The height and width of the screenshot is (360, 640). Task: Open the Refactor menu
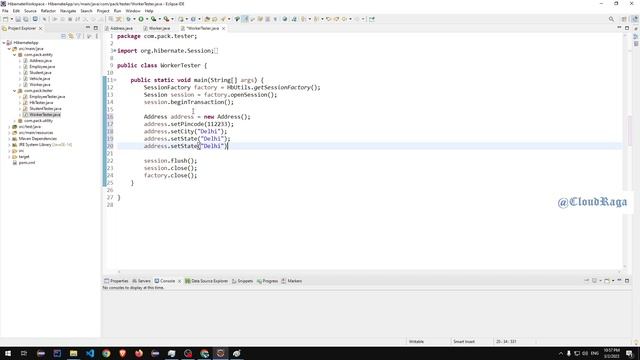[x=48, y=11]
